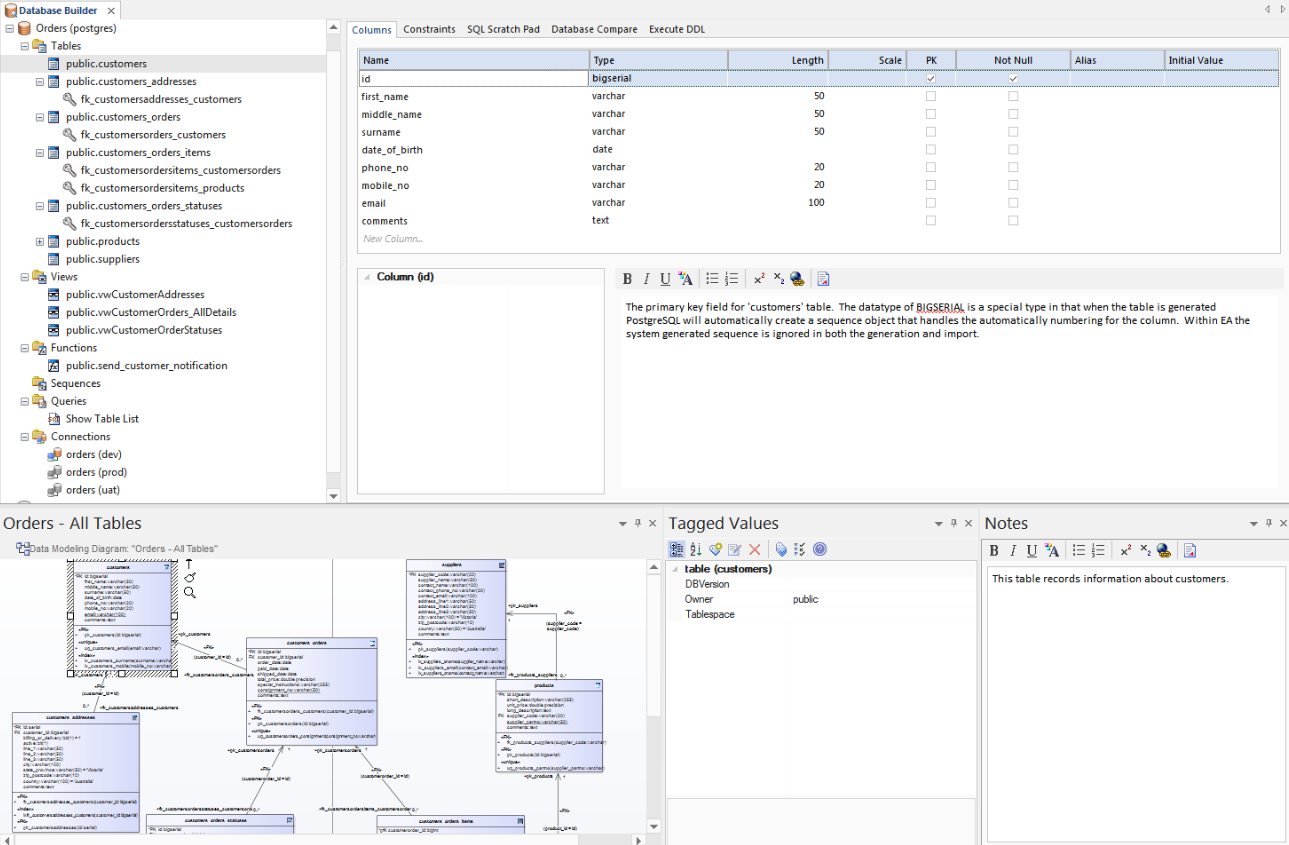Viewport: 1289px width, 845px height.
Task: Apply superscript in column notes toolbar
Action: [x=760, y=279]
